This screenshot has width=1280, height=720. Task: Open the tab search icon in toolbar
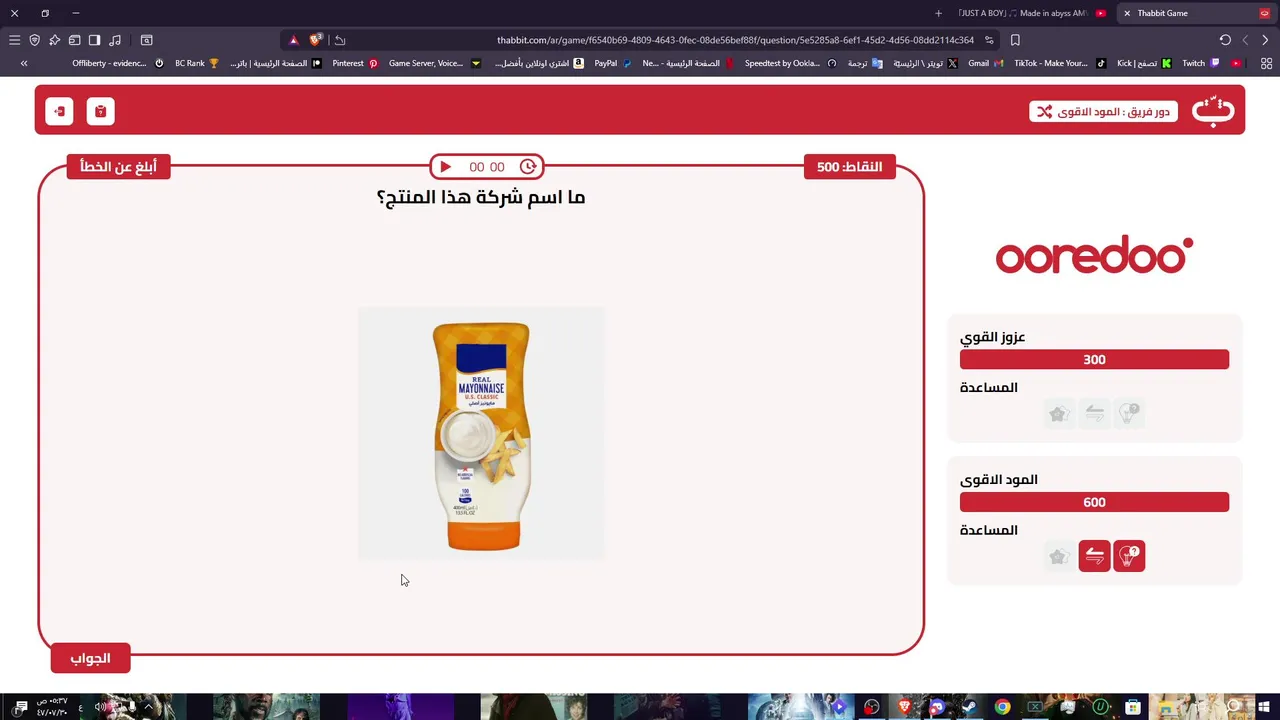[146, 40]
